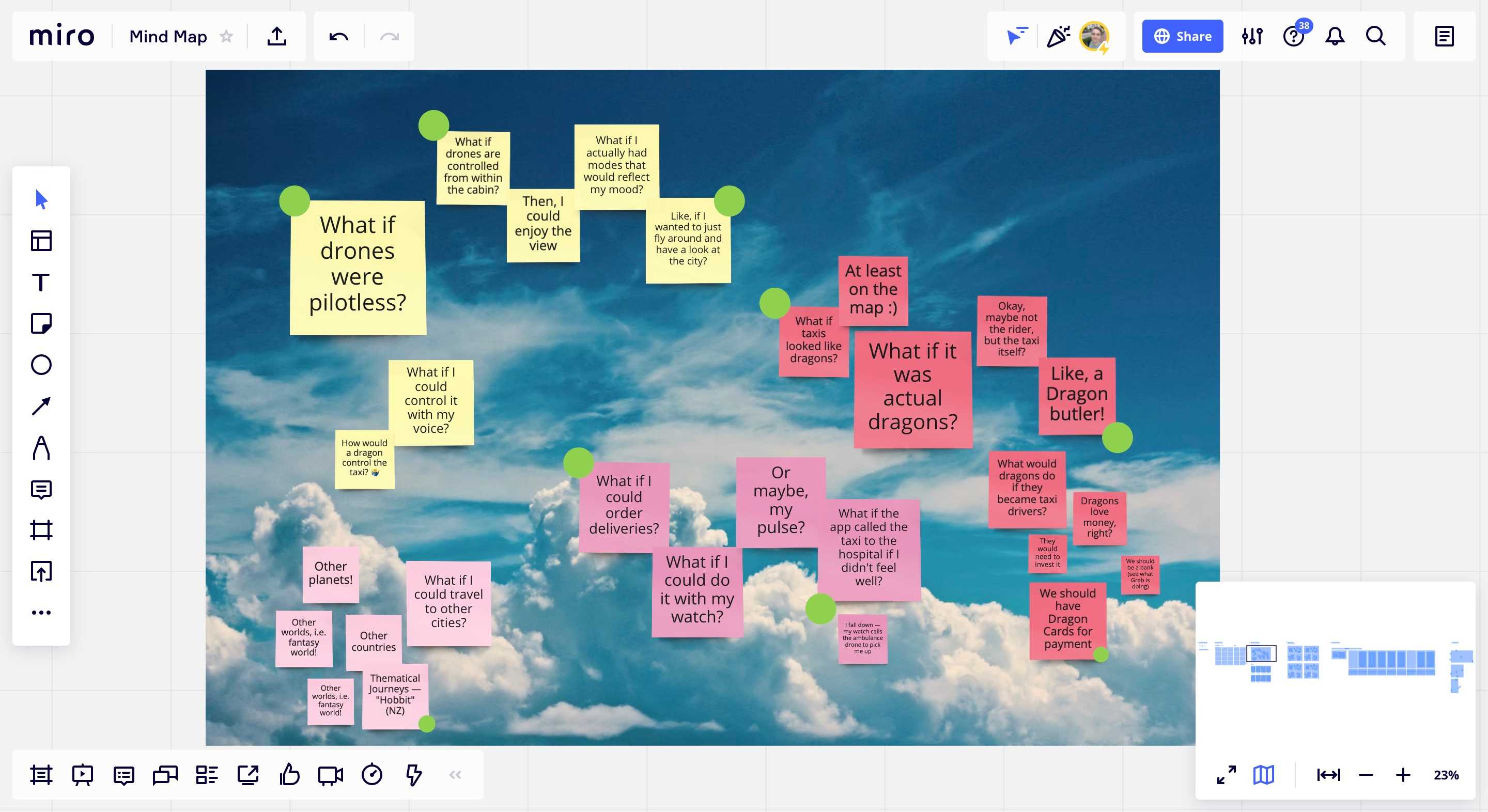Open the Upload tool in left toolbar

pos(41,571)
